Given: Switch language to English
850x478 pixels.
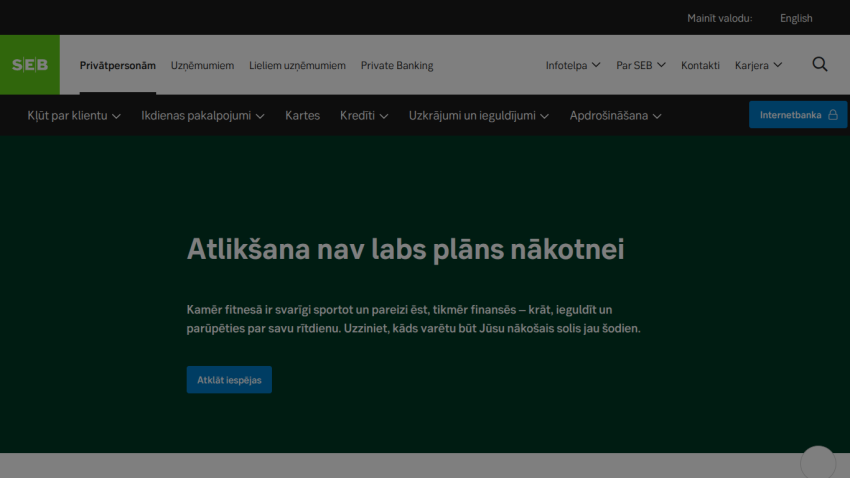Looking at the screenshot, I should pyautogui.click(x=796, y=18).
